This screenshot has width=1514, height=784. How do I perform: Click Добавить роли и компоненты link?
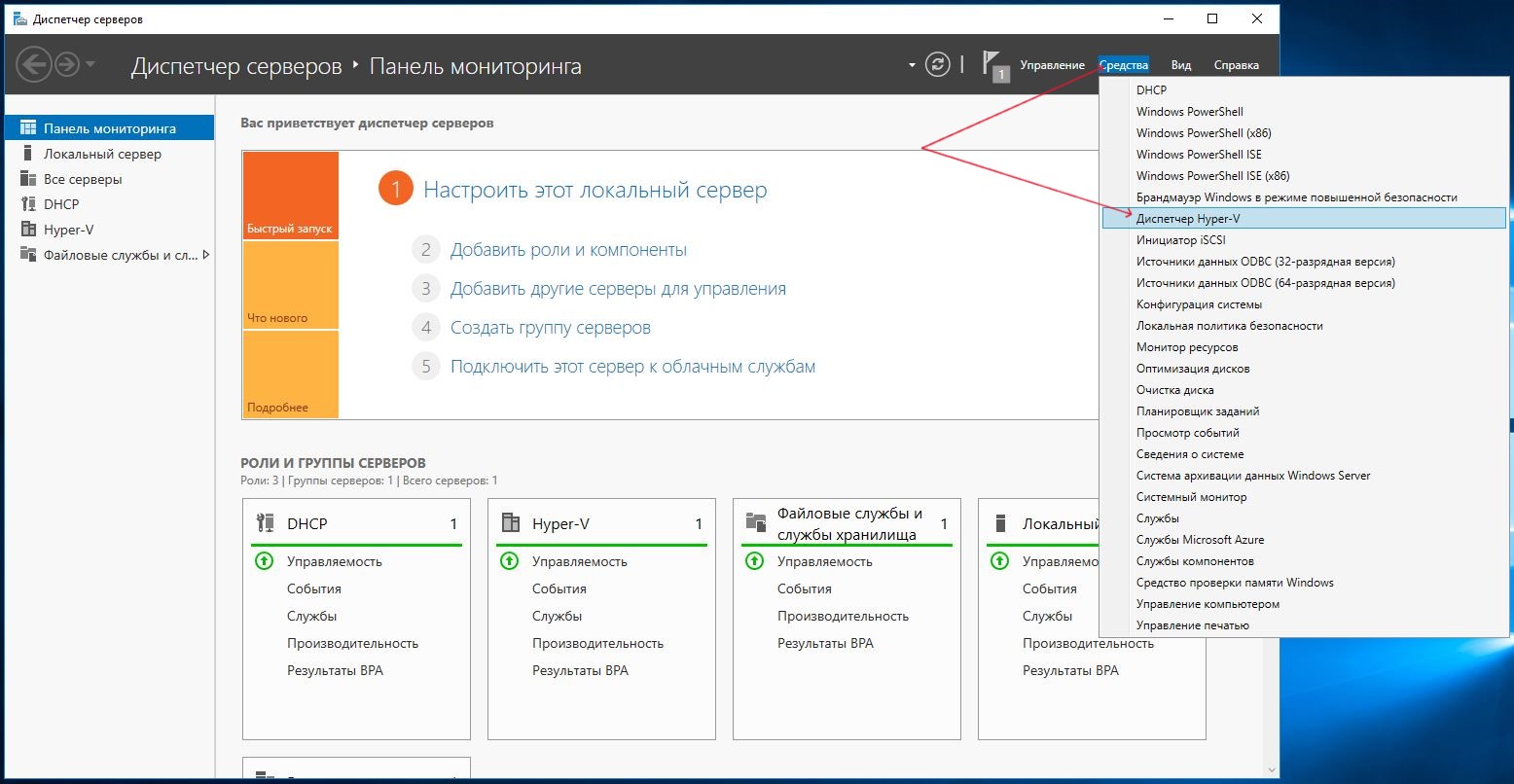(x=568, y=250)
